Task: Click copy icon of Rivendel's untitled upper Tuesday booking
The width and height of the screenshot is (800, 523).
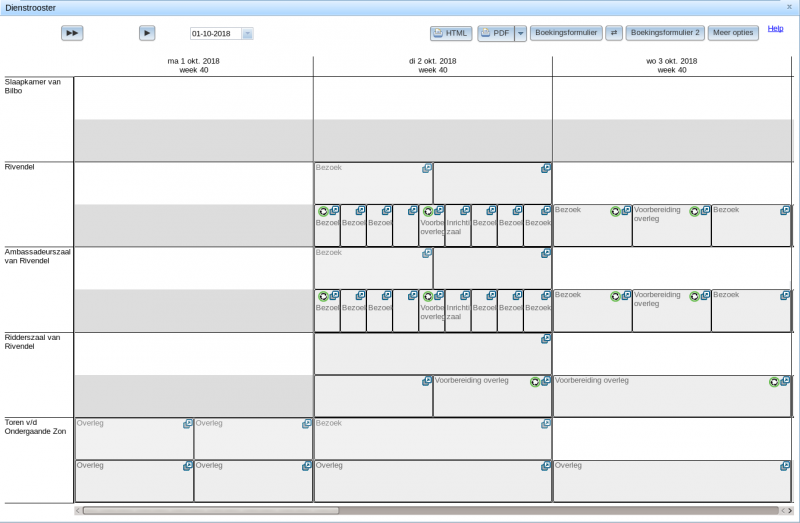Action: click(546, 168)
